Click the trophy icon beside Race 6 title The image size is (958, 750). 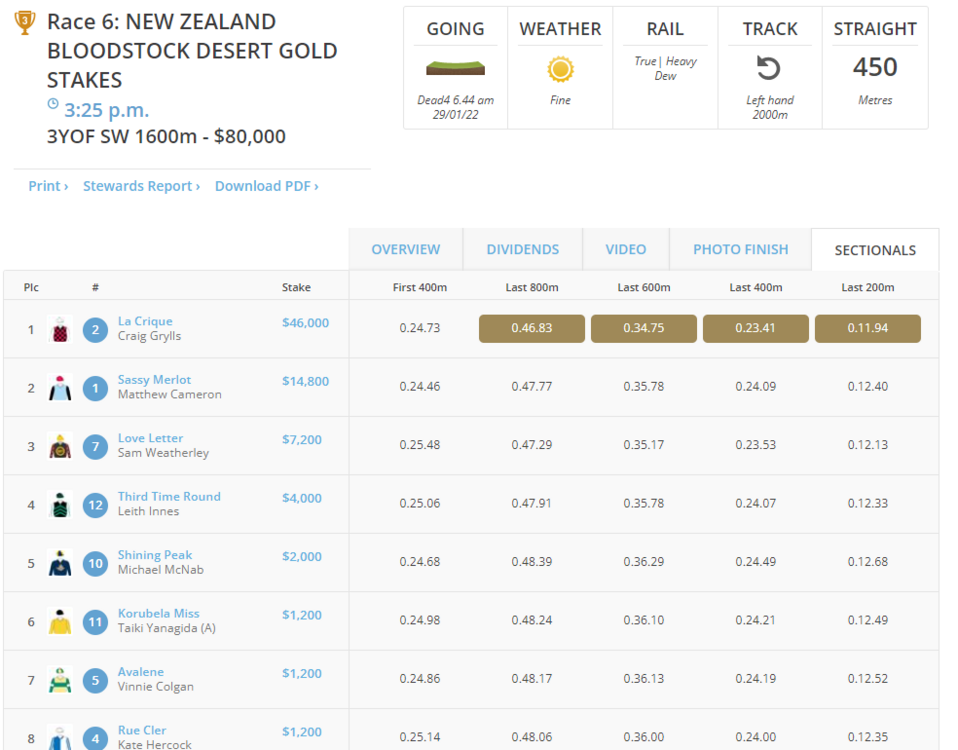click(x=25, y=21)
